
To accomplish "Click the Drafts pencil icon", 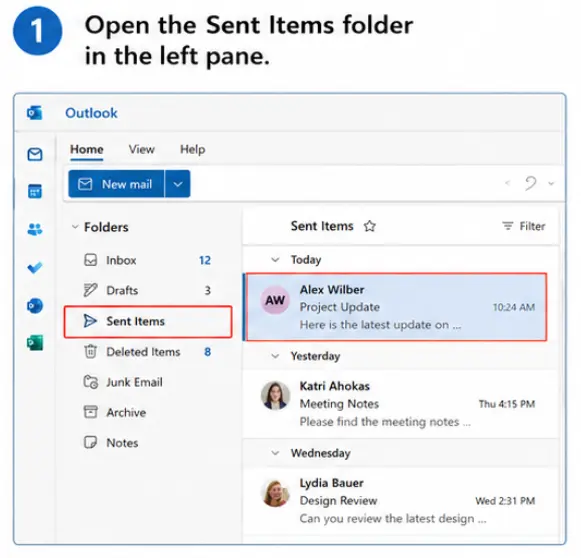I will coord(90,290).
